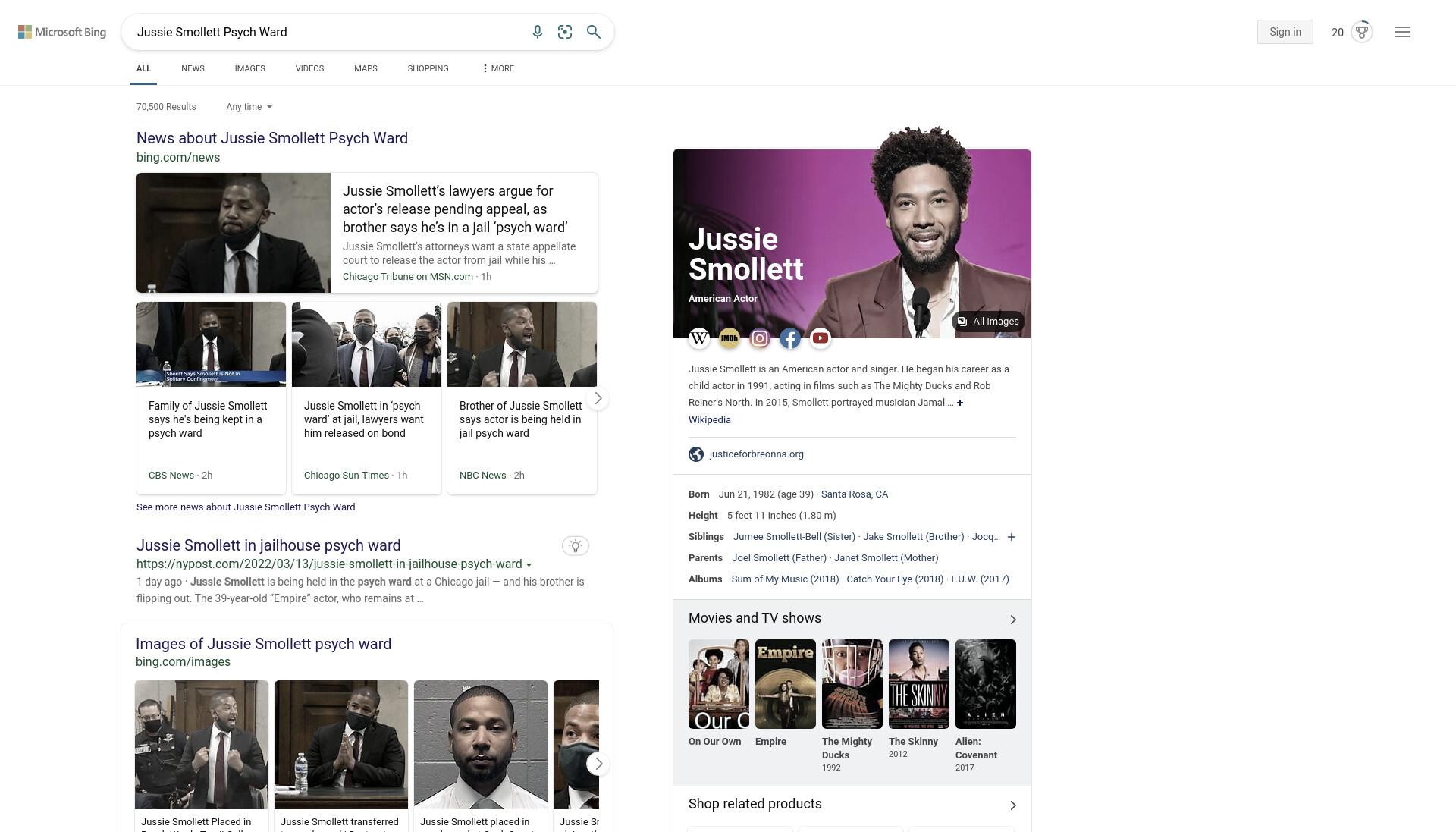The width and height of the screenshot is (1456, 832).
Task: Open the bing.com/images link
Action: click(183, 662)
